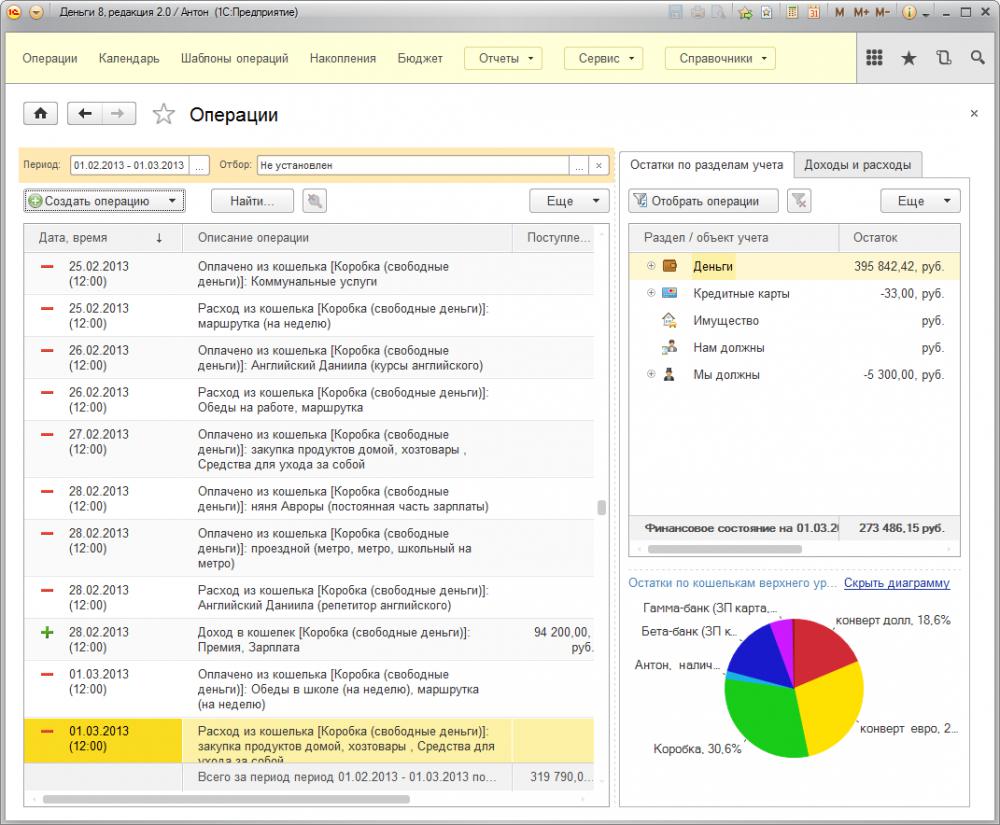Expand the Мы должны tree node
The height and width of the screenshot is (825, 1000).
coord(651,374)
